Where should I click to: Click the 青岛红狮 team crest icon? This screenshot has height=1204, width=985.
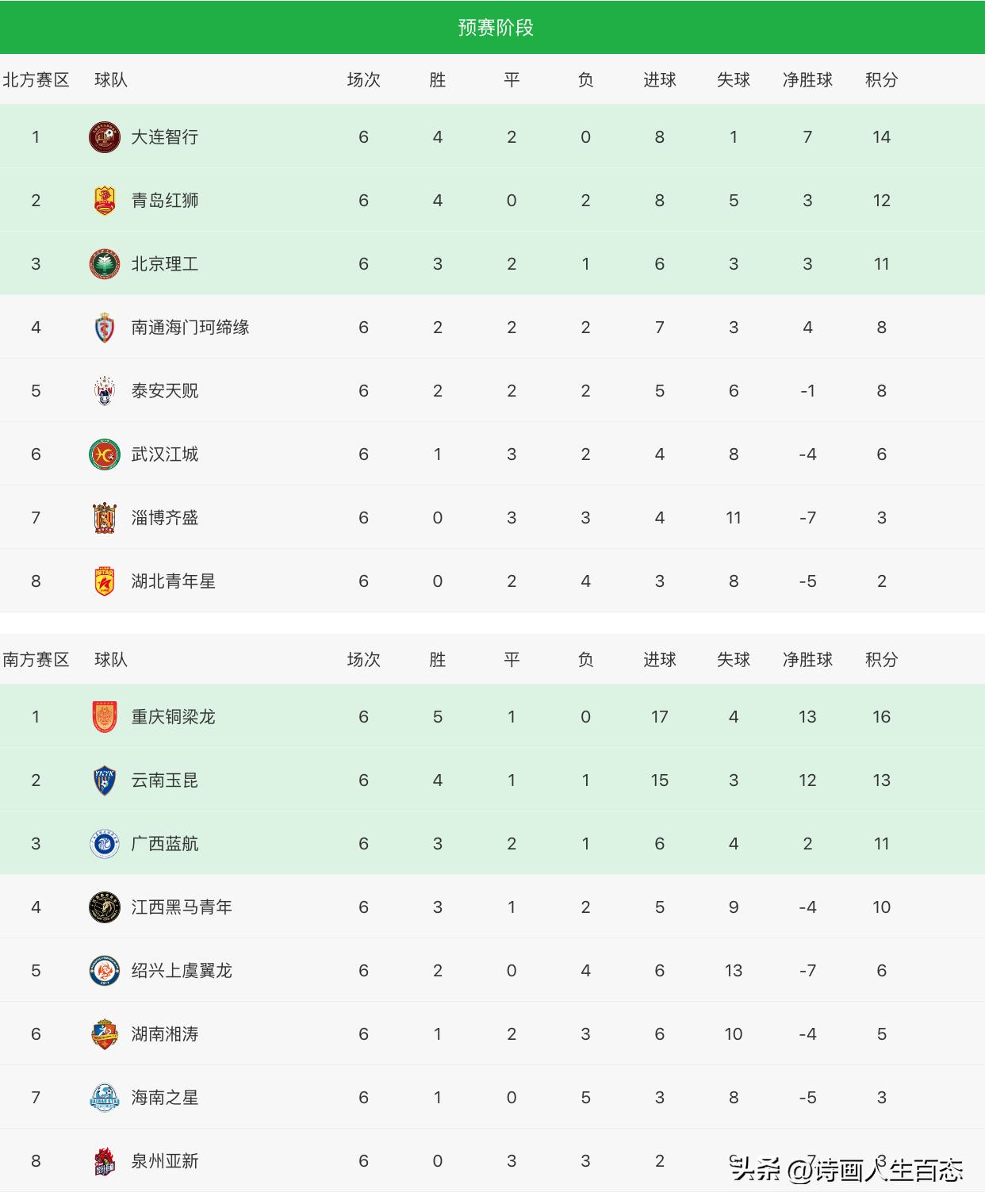[x=105, y=201]
